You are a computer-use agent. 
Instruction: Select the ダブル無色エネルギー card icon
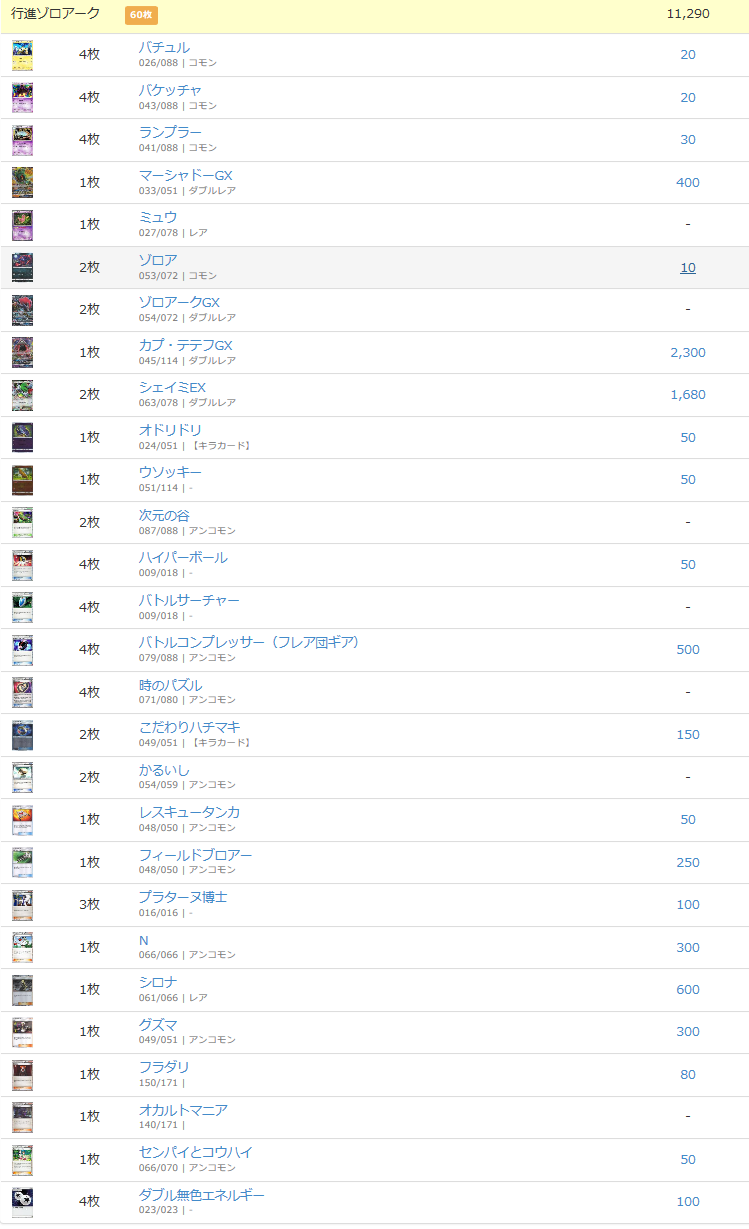(x=22, y=1201)
